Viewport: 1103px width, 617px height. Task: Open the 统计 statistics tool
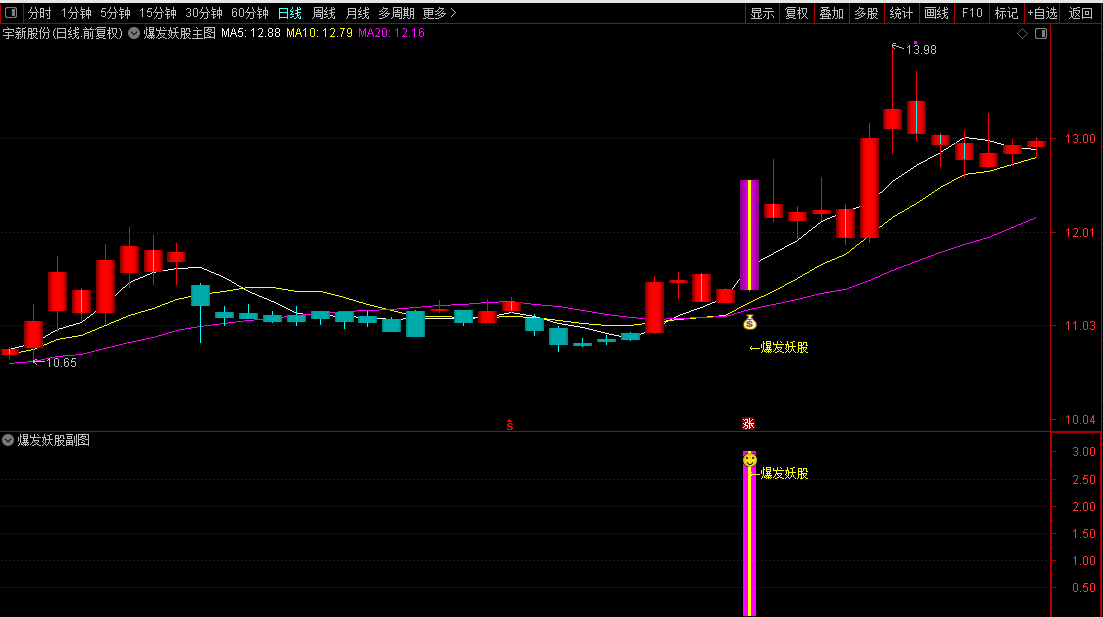click(901, 13)
